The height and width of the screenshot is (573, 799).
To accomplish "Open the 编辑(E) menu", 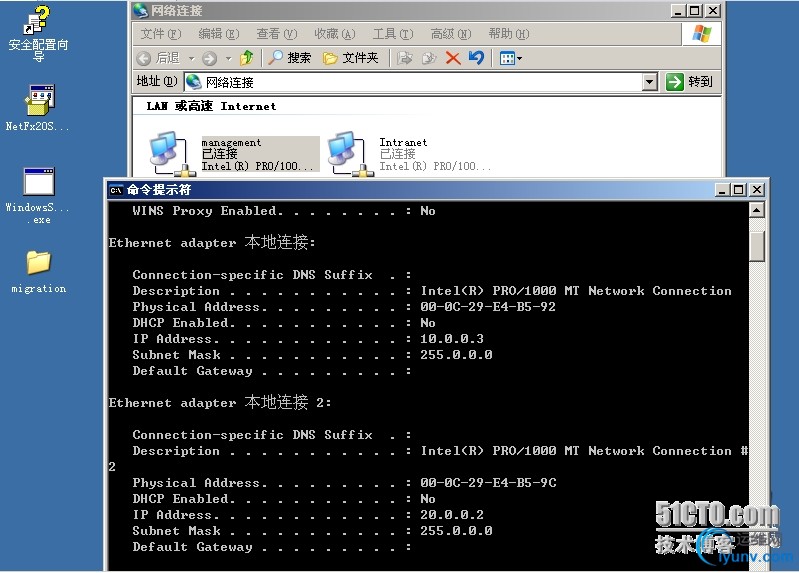I will tap(219, 34).
